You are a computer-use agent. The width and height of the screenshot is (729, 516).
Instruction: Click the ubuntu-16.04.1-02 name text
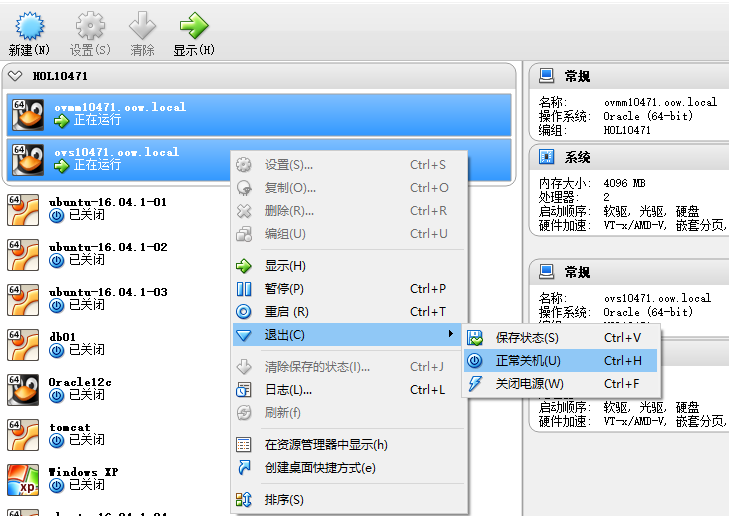point(108,247)
